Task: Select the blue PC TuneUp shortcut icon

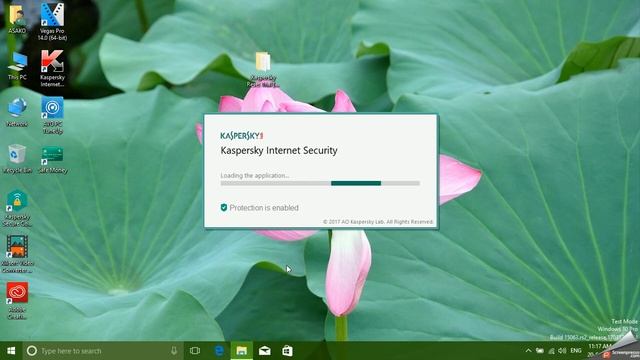Action: point(52,116)
